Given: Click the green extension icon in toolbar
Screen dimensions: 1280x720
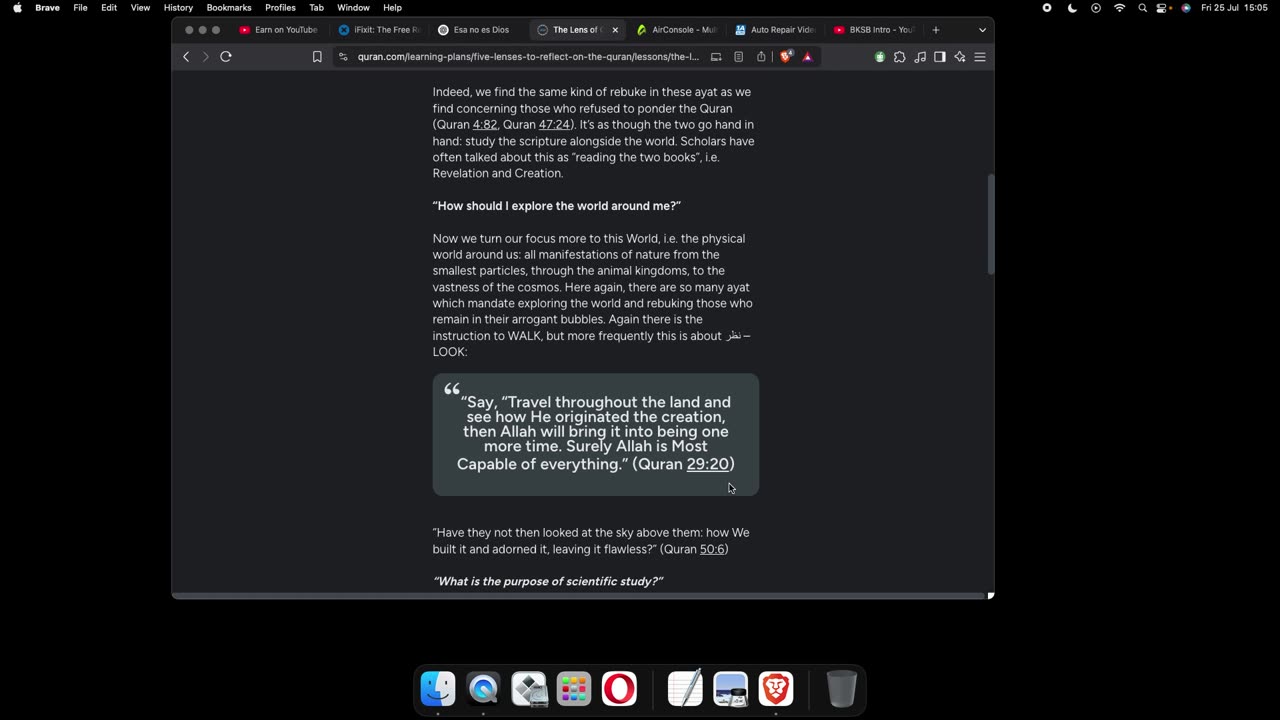Looking at the screenshot, I should click(880, 57).
